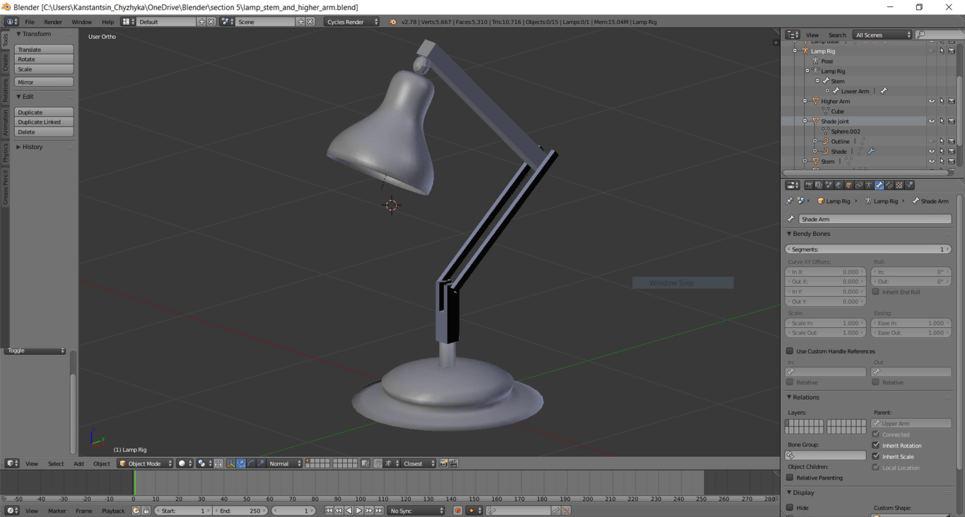Add a new screen layout with plus icon
The image size is (965, 517).
point(201,22)
